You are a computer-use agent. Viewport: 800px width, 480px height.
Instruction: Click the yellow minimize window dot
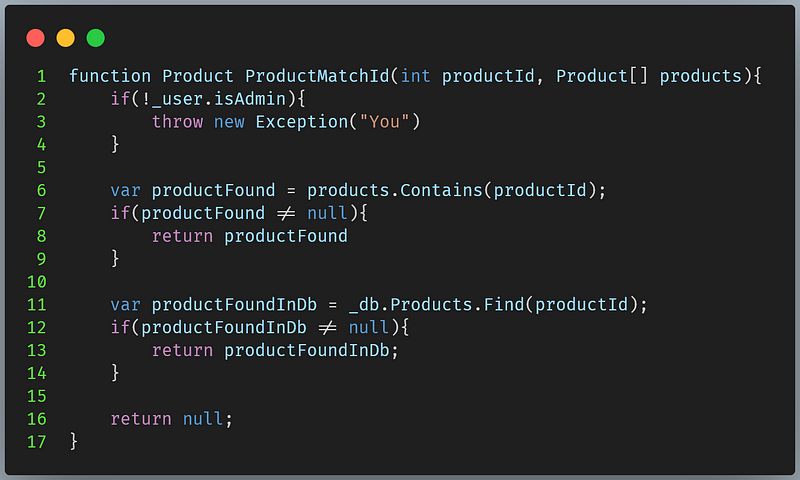click(65, 38)
